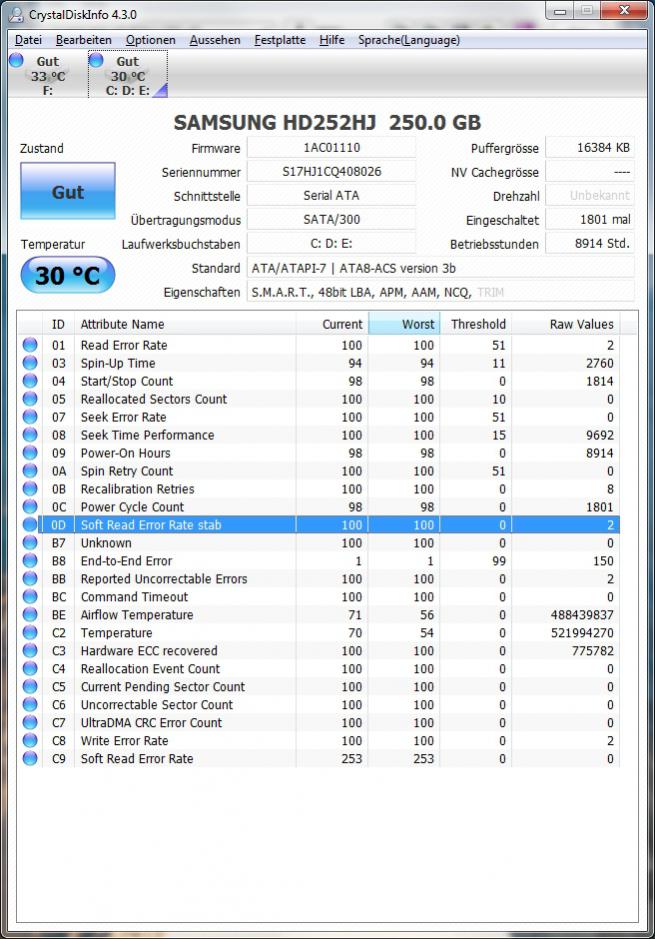Select the Spin-Up Time attribute name

[x=118, y=363]
